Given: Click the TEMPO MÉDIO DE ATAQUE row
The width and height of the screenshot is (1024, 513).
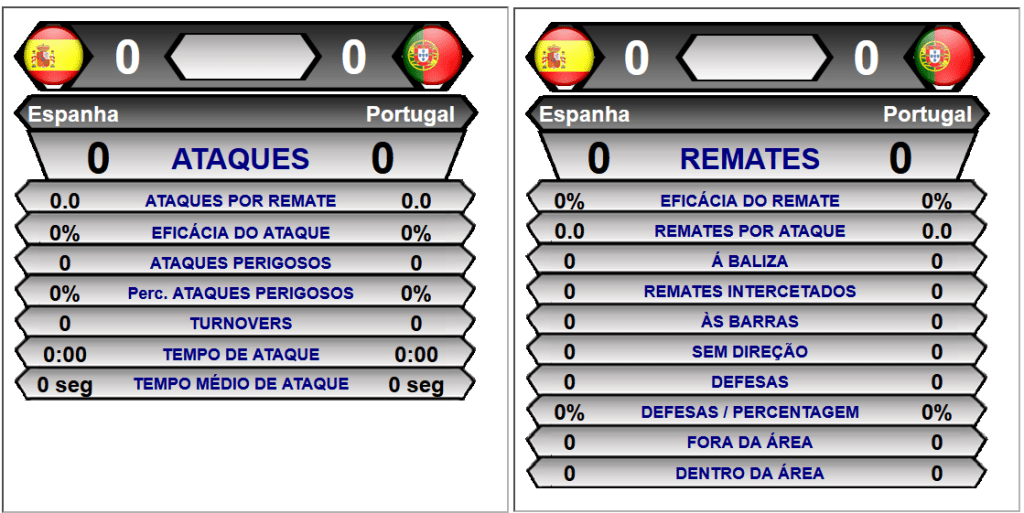Looking at the screenshot, I should point(245,383).
